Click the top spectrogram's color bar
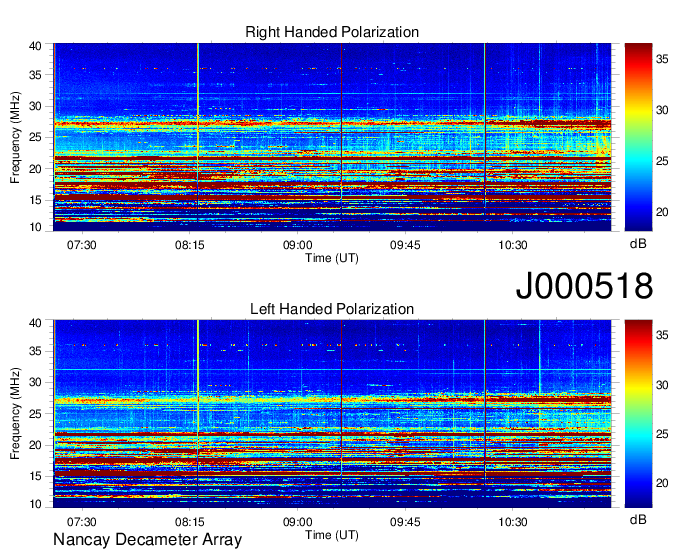 638,137
